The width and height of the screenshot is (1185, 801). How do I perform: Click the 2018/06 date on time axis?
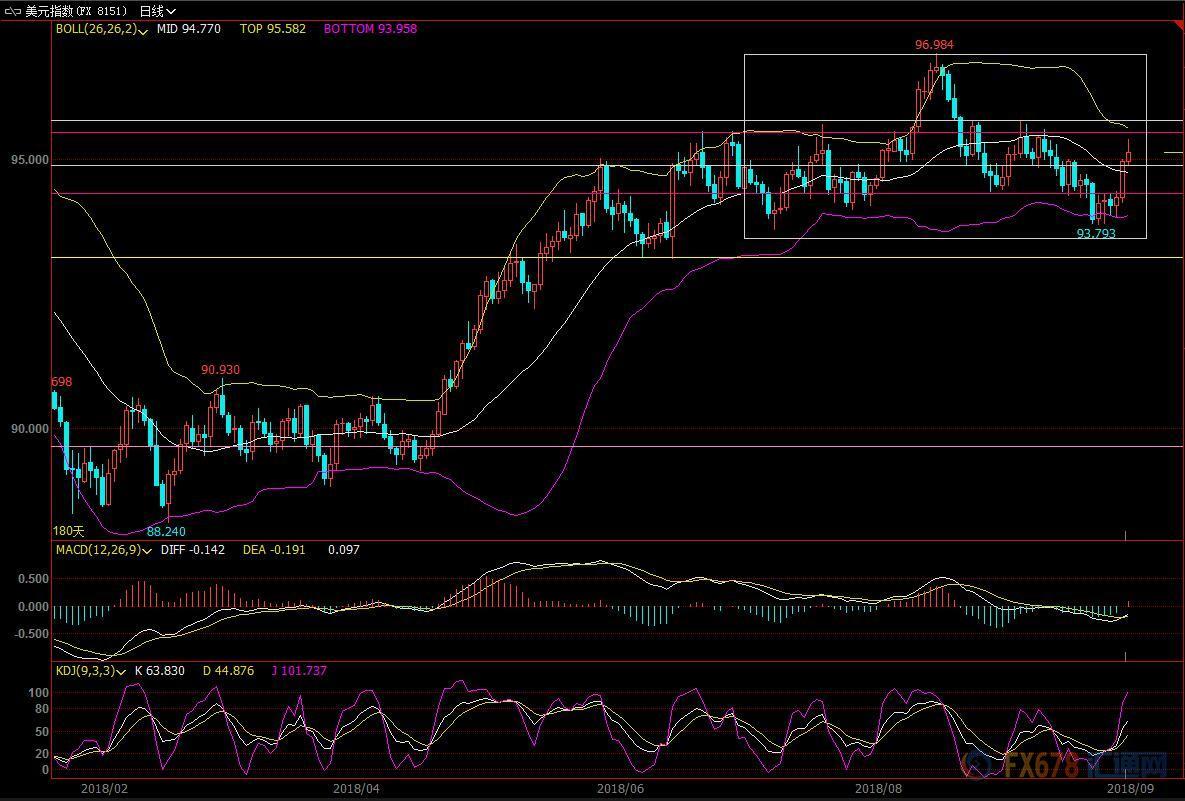(x=619, y=788)
